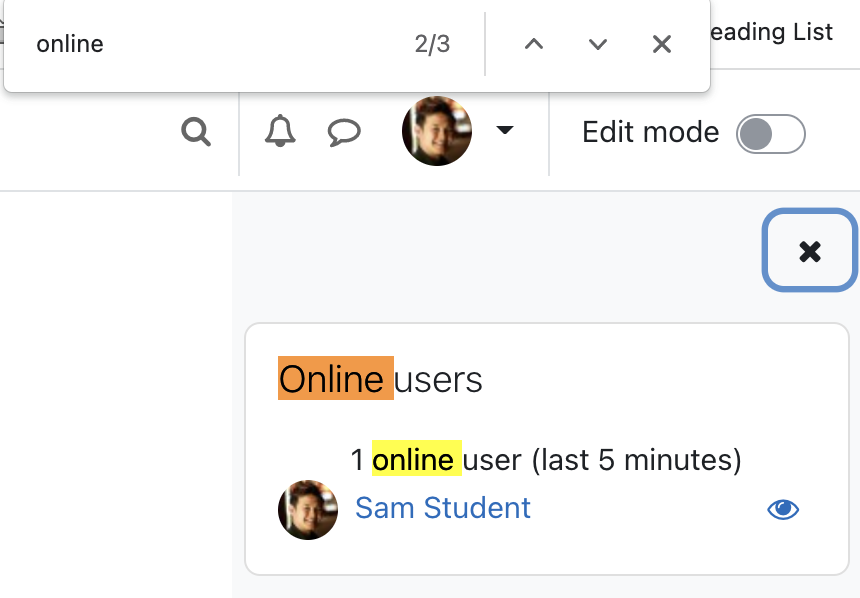
Task: Open the Reading List button
Action: pos(771,32)
